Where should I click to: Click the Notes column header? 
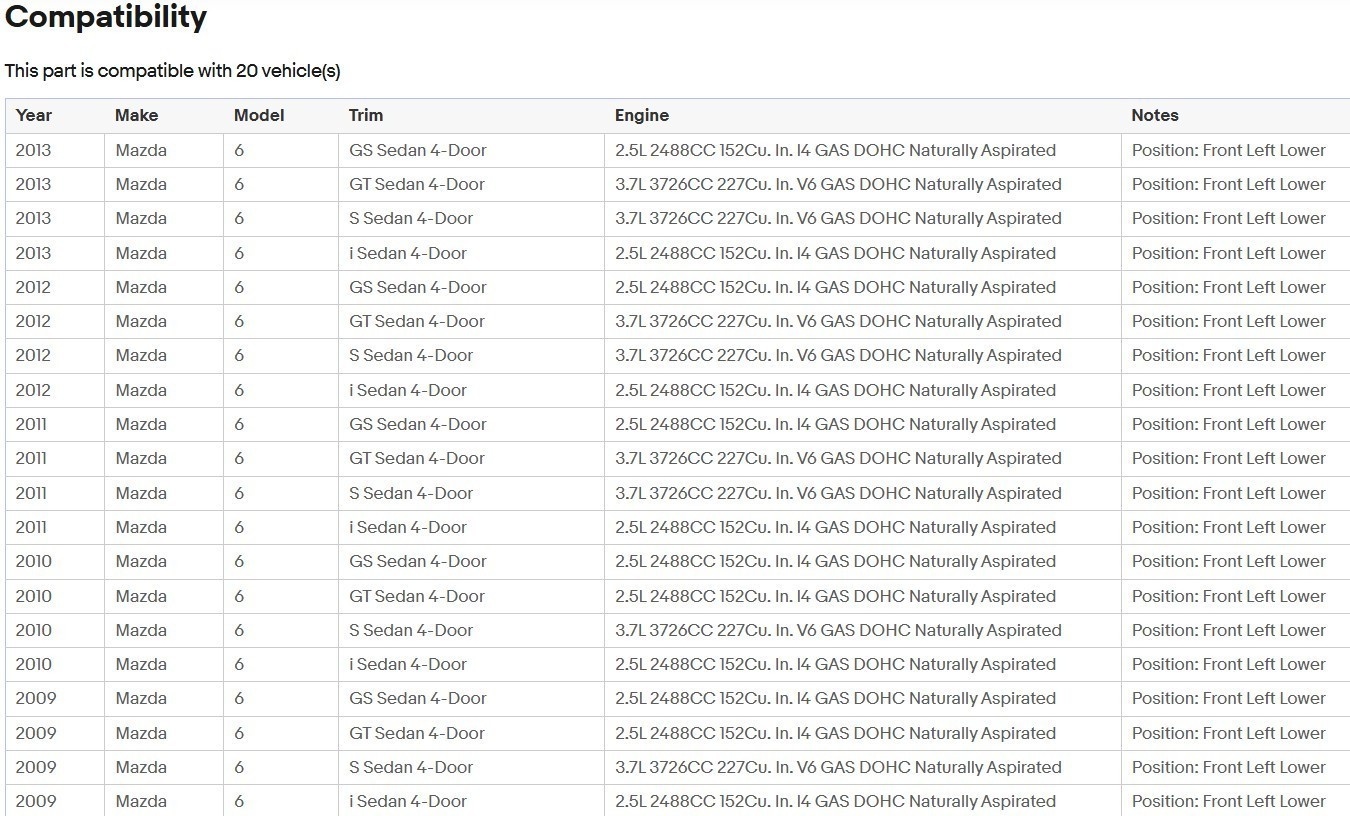1155,115
